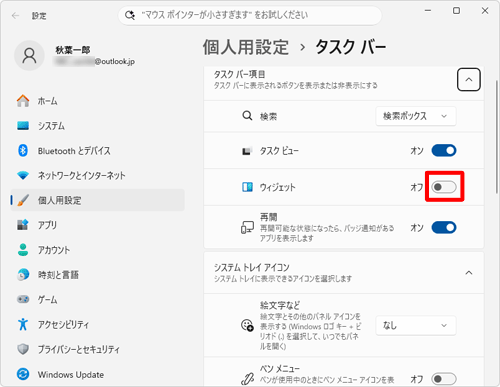Turn off the 再開 toggle

[444, 228]
